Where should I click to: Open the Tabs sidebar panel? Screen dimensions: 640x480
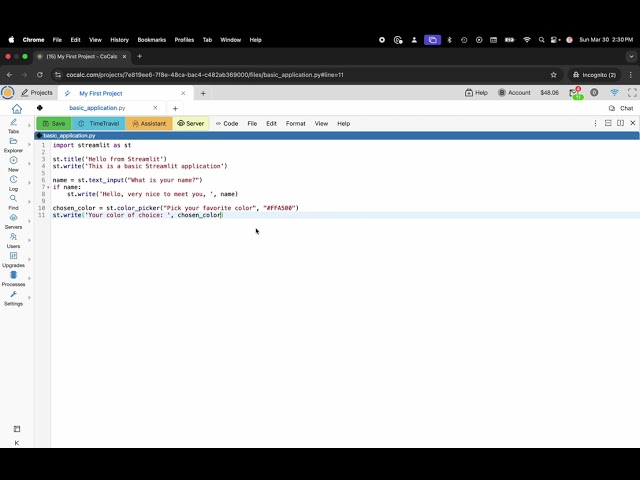click(x=13, y=126)
